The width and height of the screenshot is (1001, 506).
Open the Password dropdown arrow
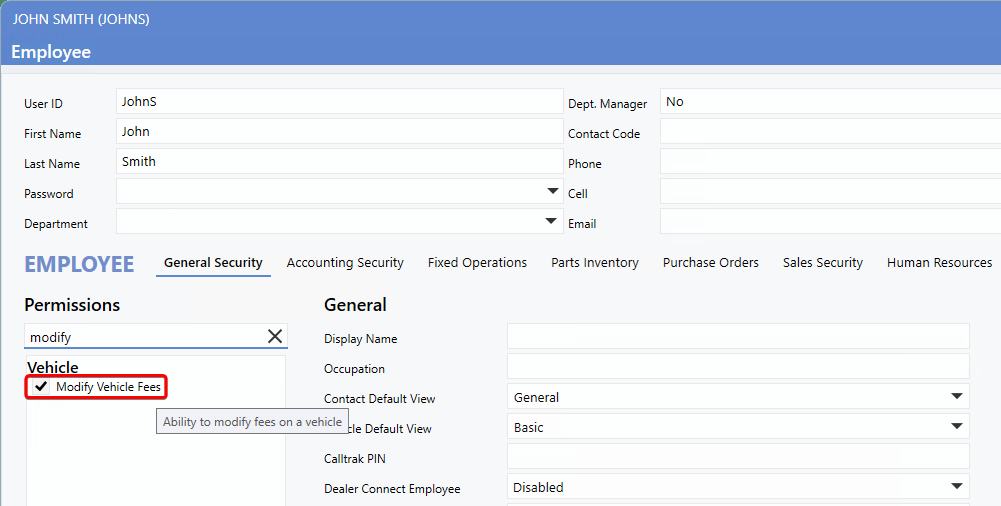coord(553,191)
